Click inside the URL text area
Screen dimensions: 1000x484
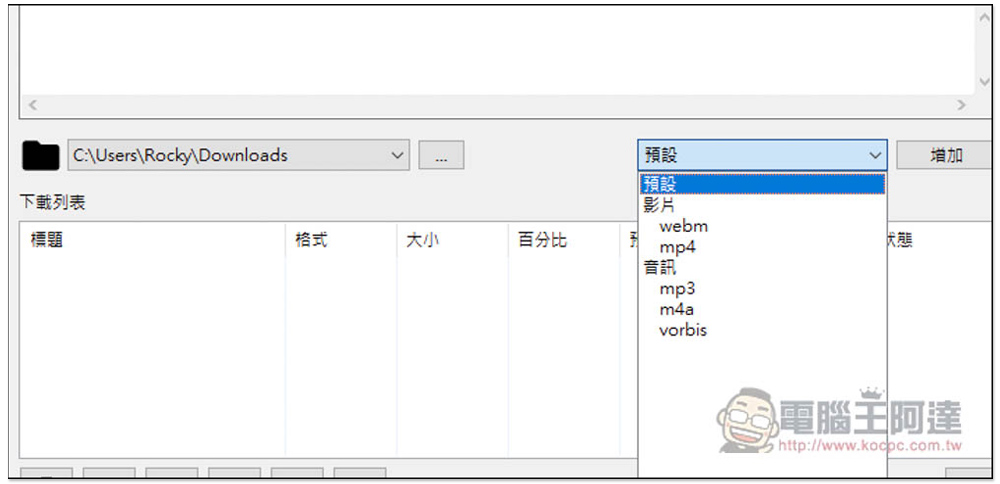(497, 50)
